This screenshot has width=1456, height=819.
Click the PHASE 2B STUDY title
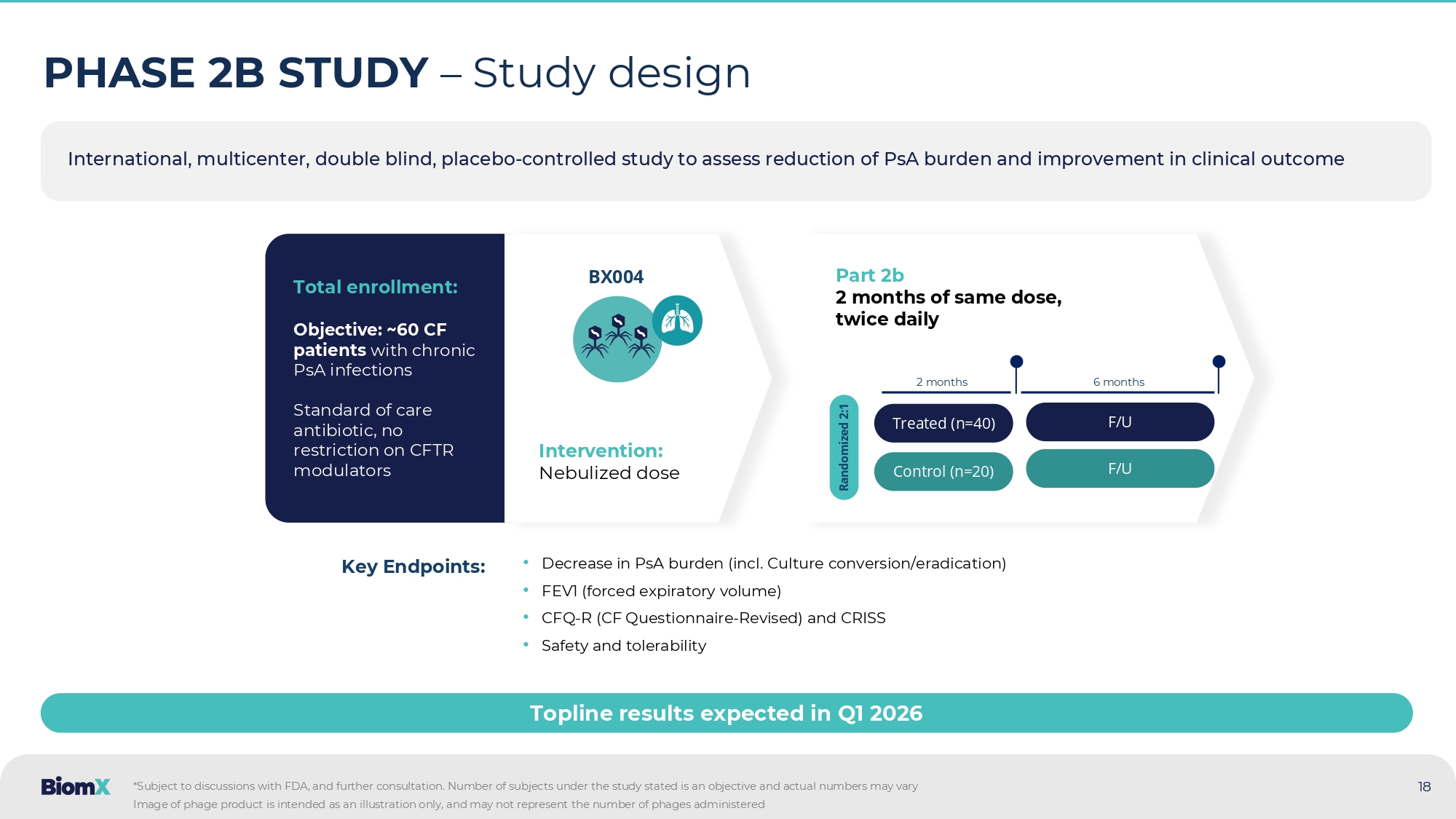(236, 73)
